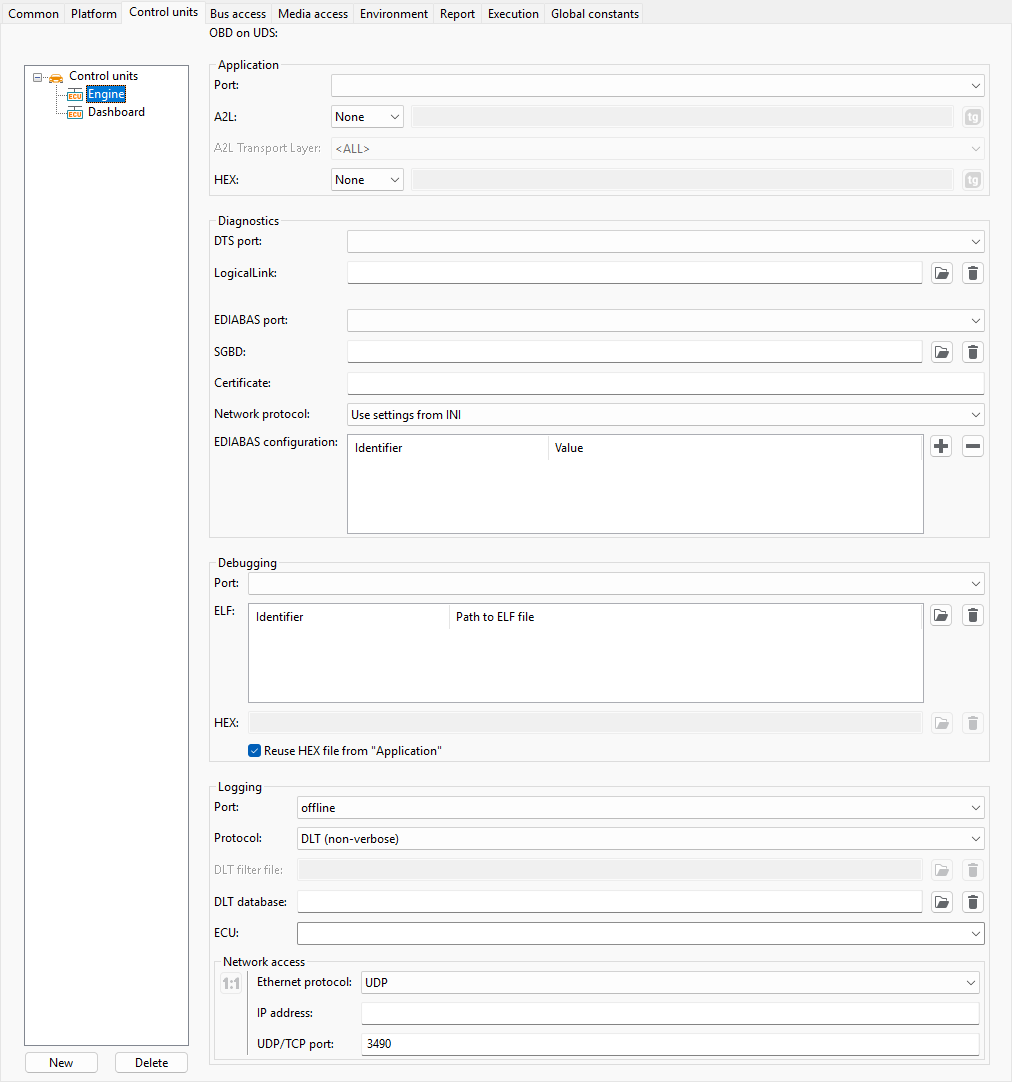
Task: Browse for an SGBD file
Action: coord(942,352)
